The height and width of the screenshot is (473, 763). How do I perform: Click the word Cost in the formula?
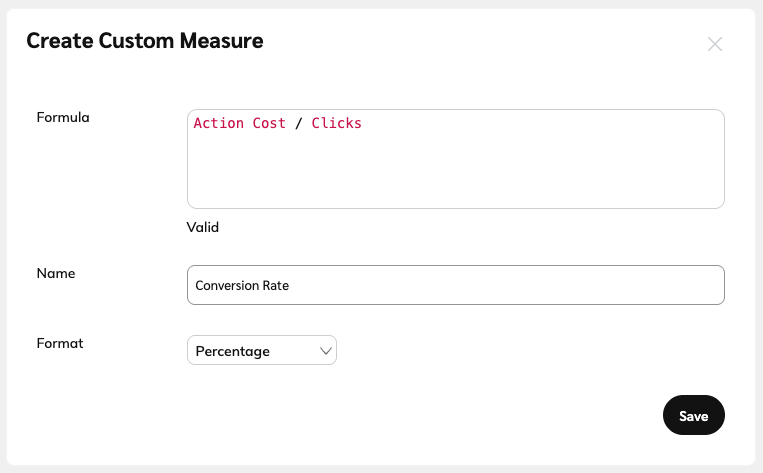pos(269,123)
